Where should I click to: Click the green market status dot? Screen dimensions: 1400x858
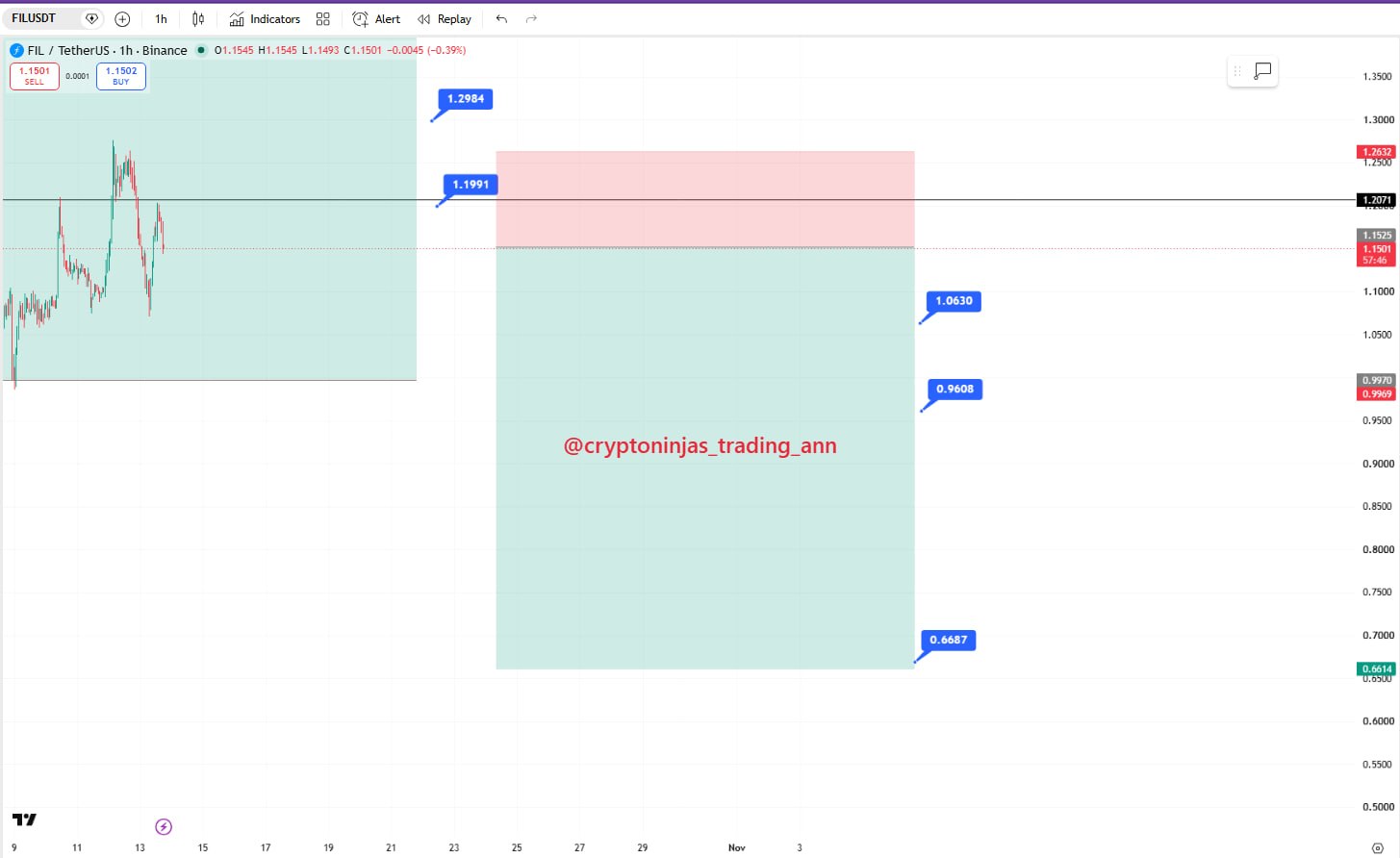pyautogui.click(x=201, y=50)
